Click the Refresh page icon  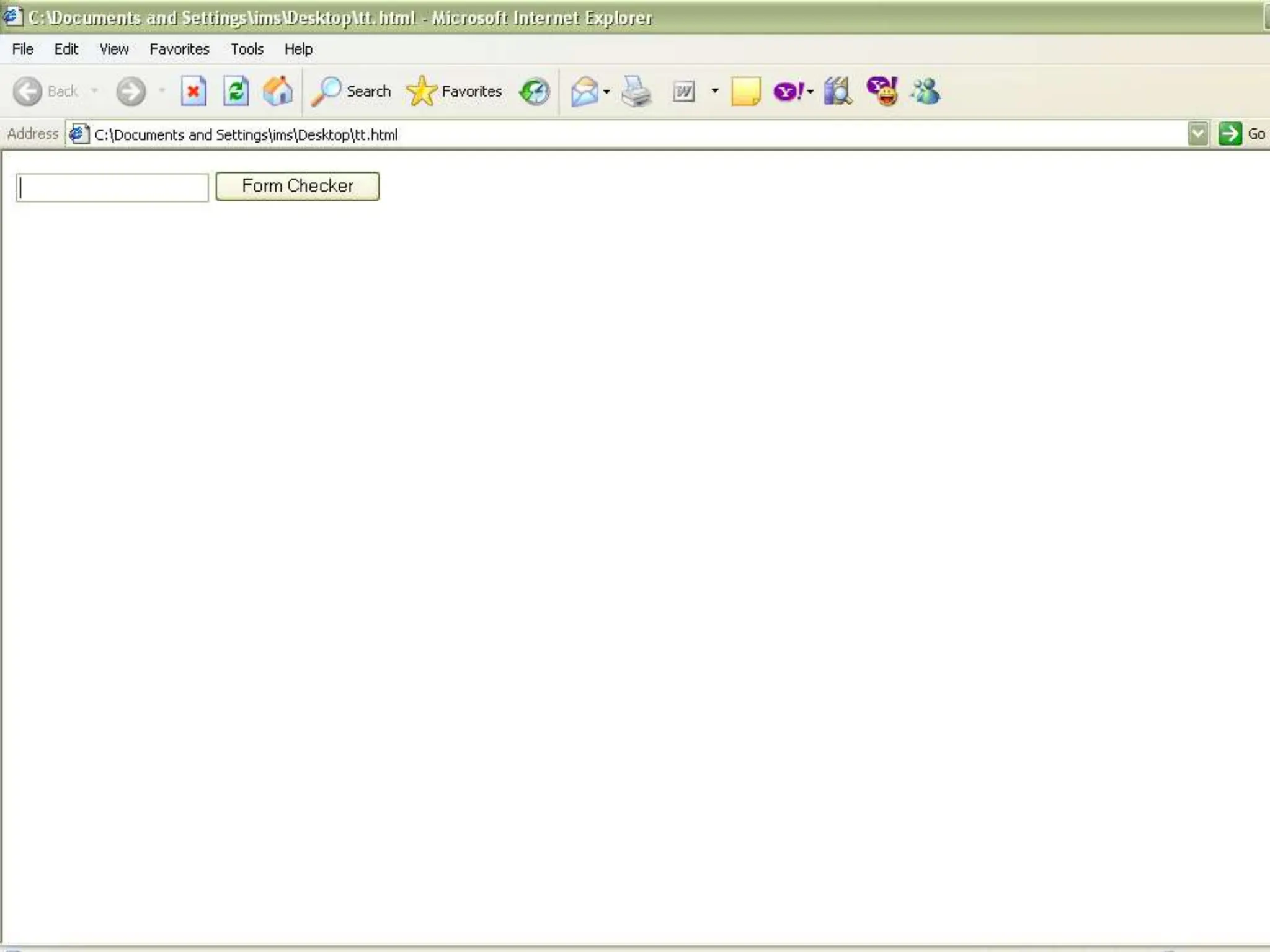pos(236,92)
